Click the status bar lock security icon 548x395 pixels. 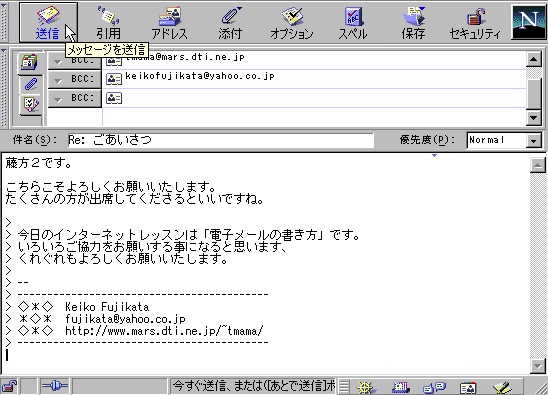point(10,386)
